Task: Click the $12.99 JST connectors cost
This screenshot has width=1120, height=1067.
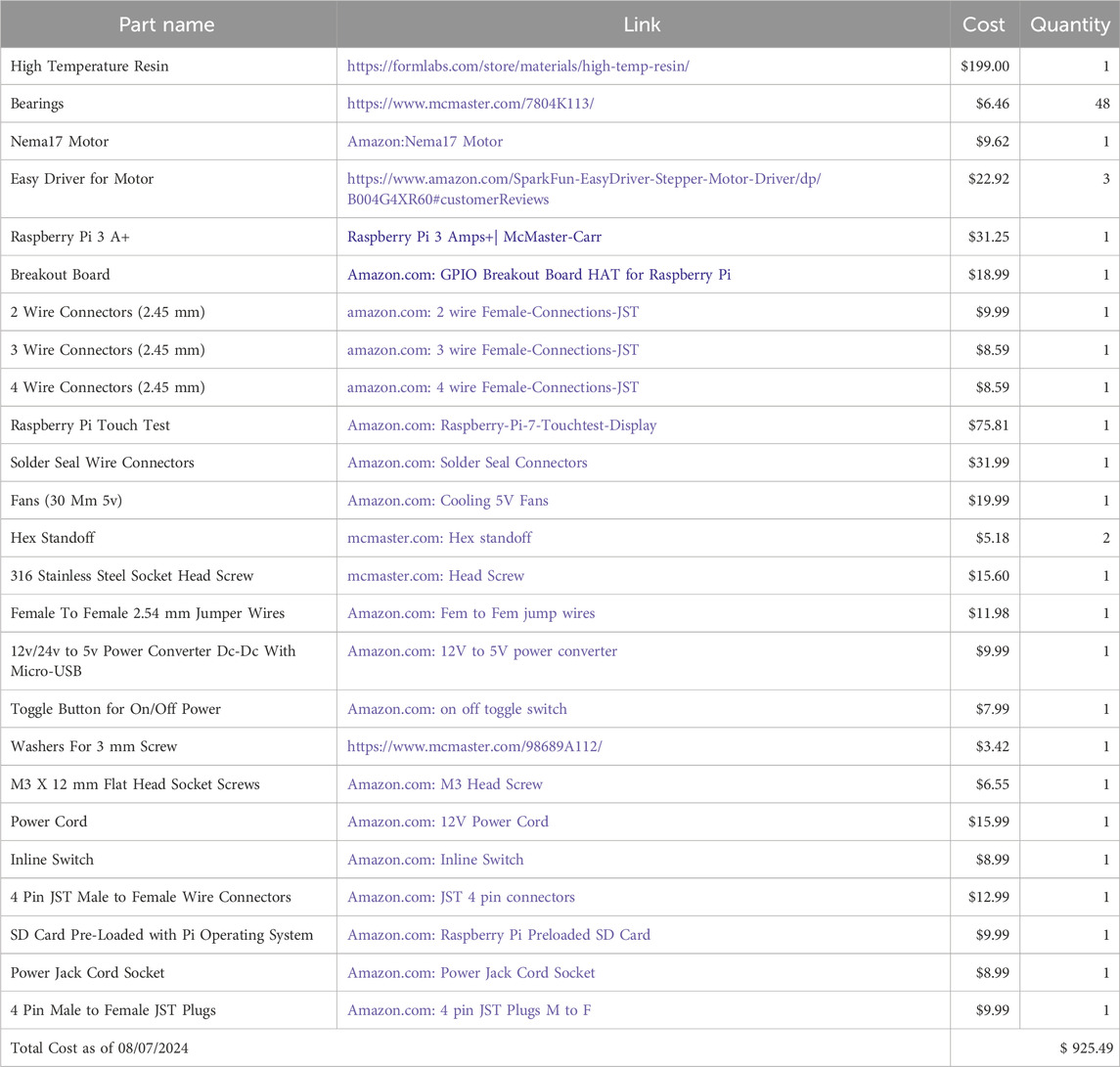Action: tap(989, 897)
